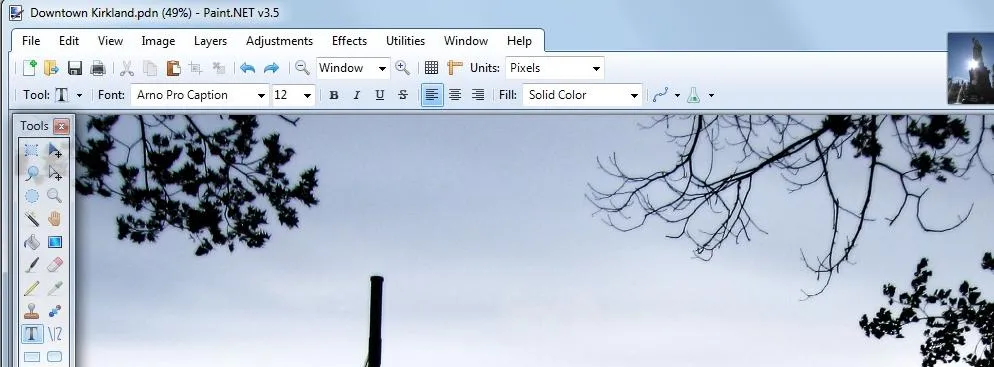The height and width of the screenshot is (367, 994).
Task: Open the Fill dropdown showing Solid Color
Action: coord(583,95)
